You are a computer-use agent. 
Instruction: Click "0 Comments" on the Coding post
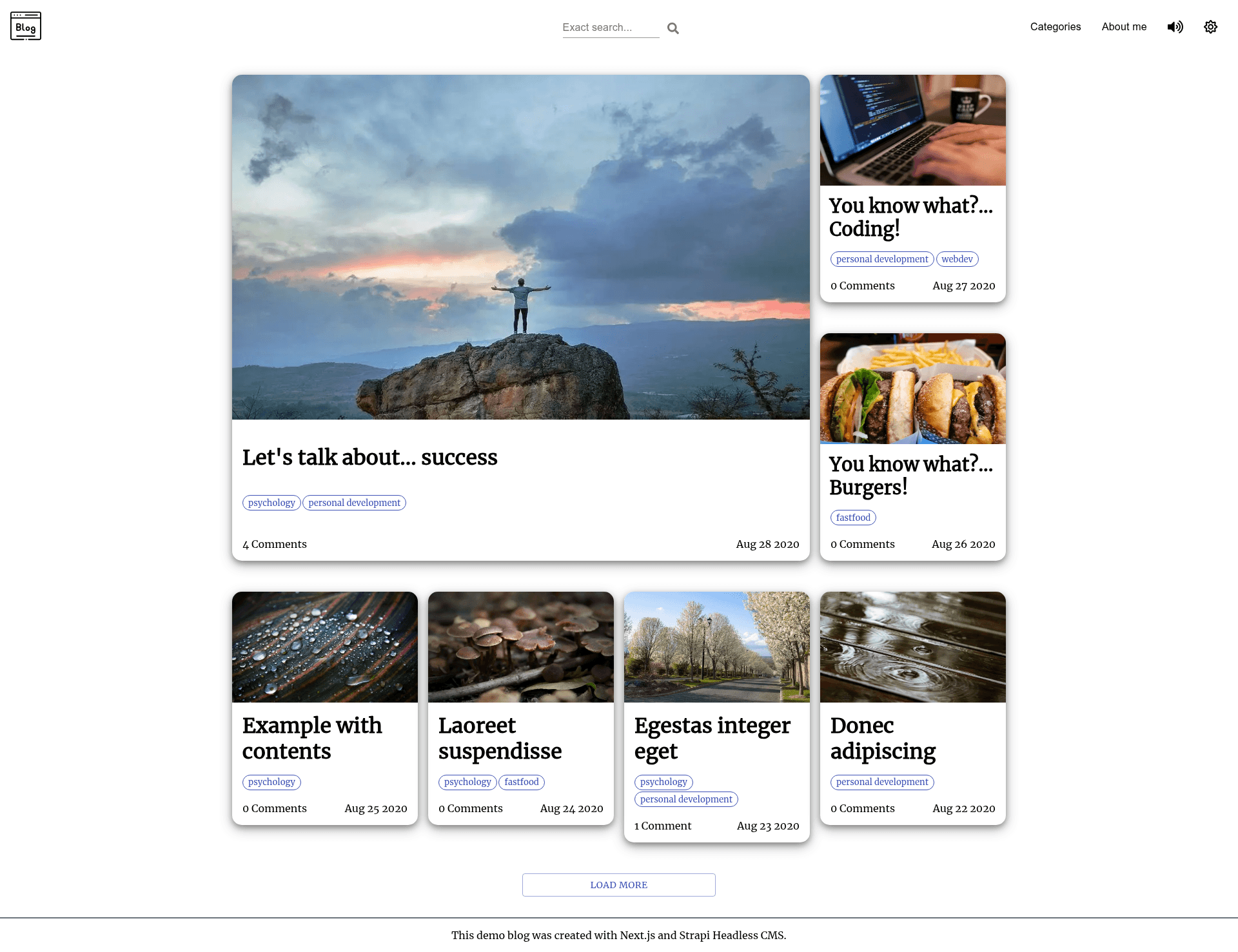[x=863, y=286]
